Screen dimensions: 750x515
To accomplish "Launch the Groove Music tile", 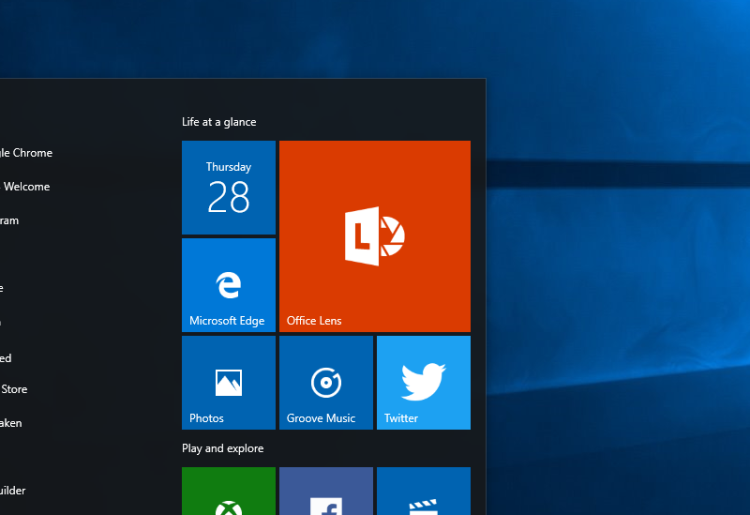I will click(x=326, y=383).
